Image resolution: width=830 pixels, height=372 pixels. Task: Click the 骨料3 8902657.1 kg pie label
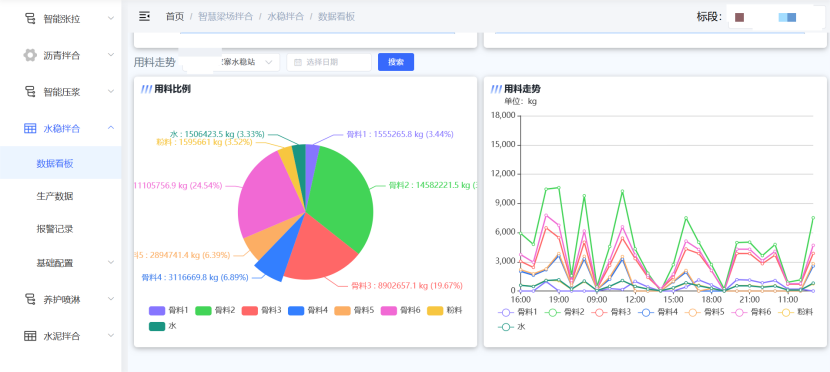click(x=407, y=286)
